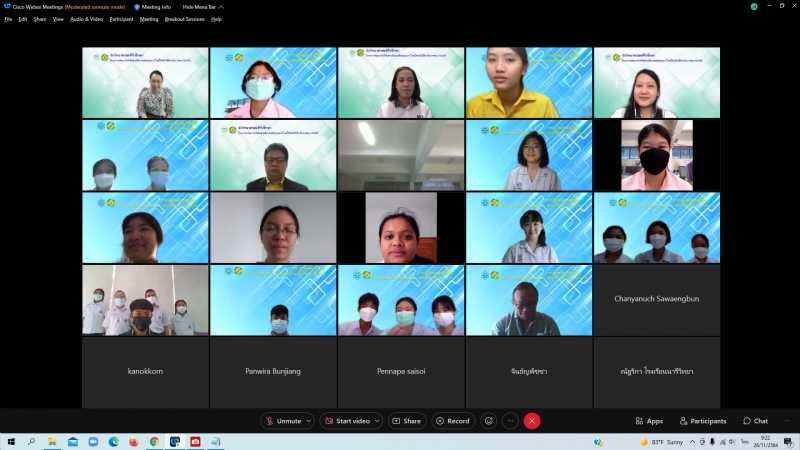Start recording with the Record button
Screen dimensions: 800x450
pyautogui.click(x=453, y=421)
